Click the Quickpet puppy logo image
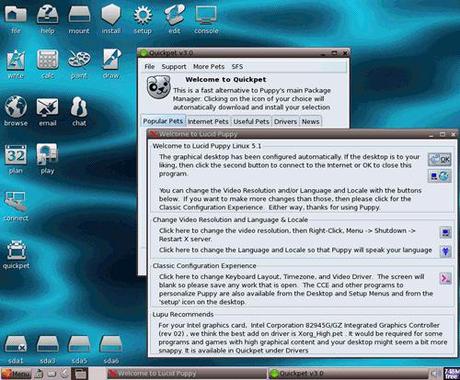 point(159,87)
